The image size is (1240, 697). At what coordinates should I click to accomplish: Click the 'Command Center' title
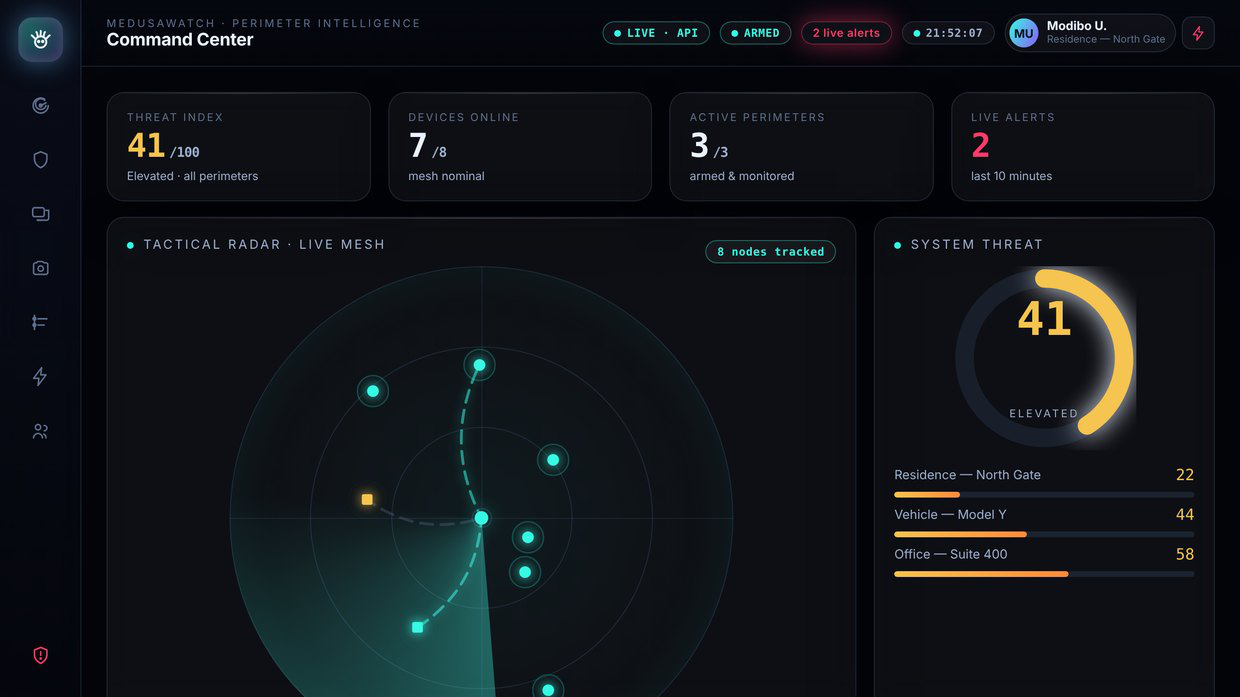point(180,40)
